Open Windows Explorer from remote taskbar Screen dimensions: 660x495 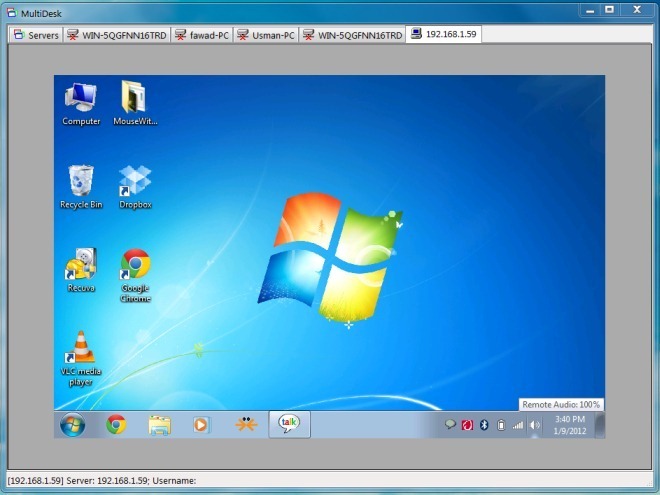point(160,425)
